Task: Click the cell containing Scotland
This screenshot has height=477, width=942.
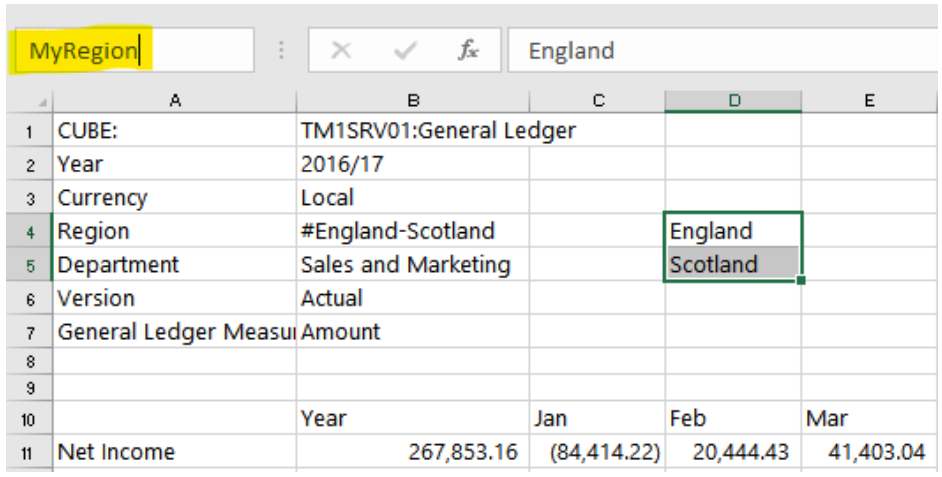Action: [x=733, y=264]
